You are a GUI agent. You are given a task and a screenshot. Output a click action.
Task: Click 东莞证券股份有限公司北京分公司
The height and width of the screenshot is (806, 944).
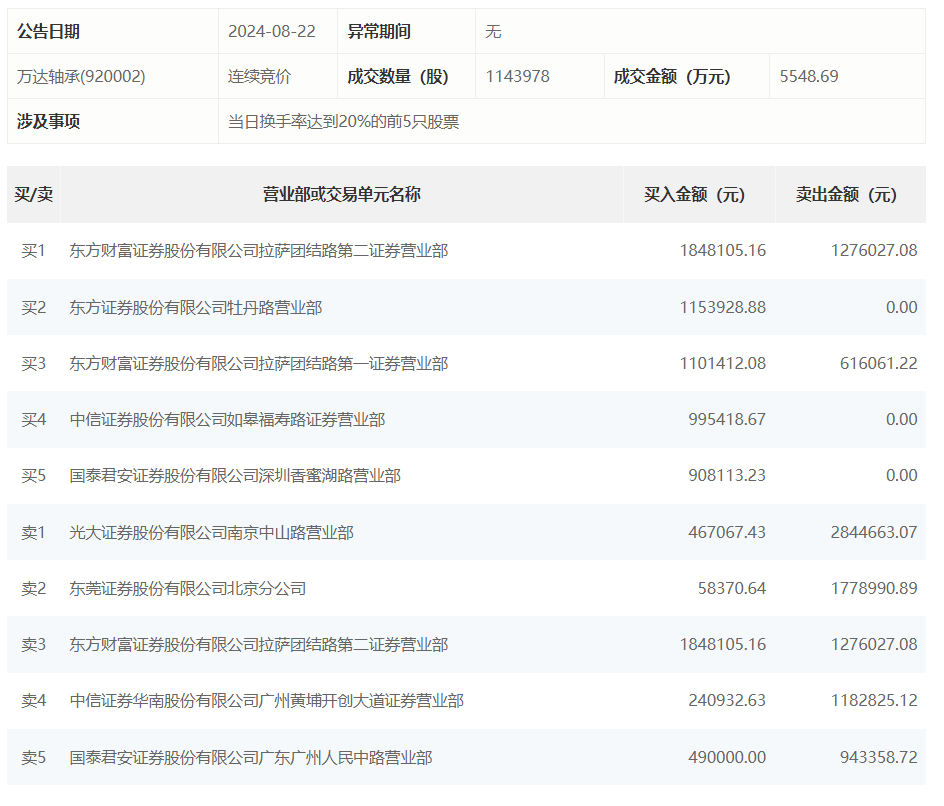pos(188,589)
